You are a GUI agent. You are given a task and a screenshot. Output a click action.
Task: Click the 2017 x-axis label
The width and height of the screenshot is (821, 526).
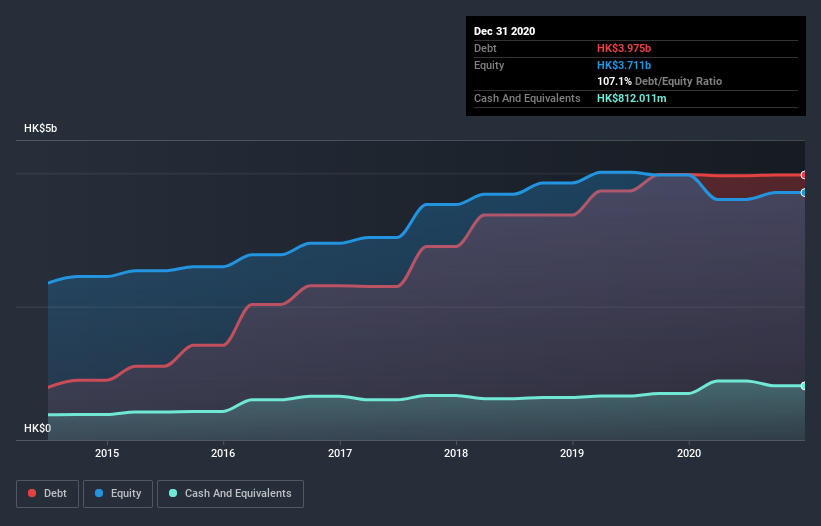point(340,453)
